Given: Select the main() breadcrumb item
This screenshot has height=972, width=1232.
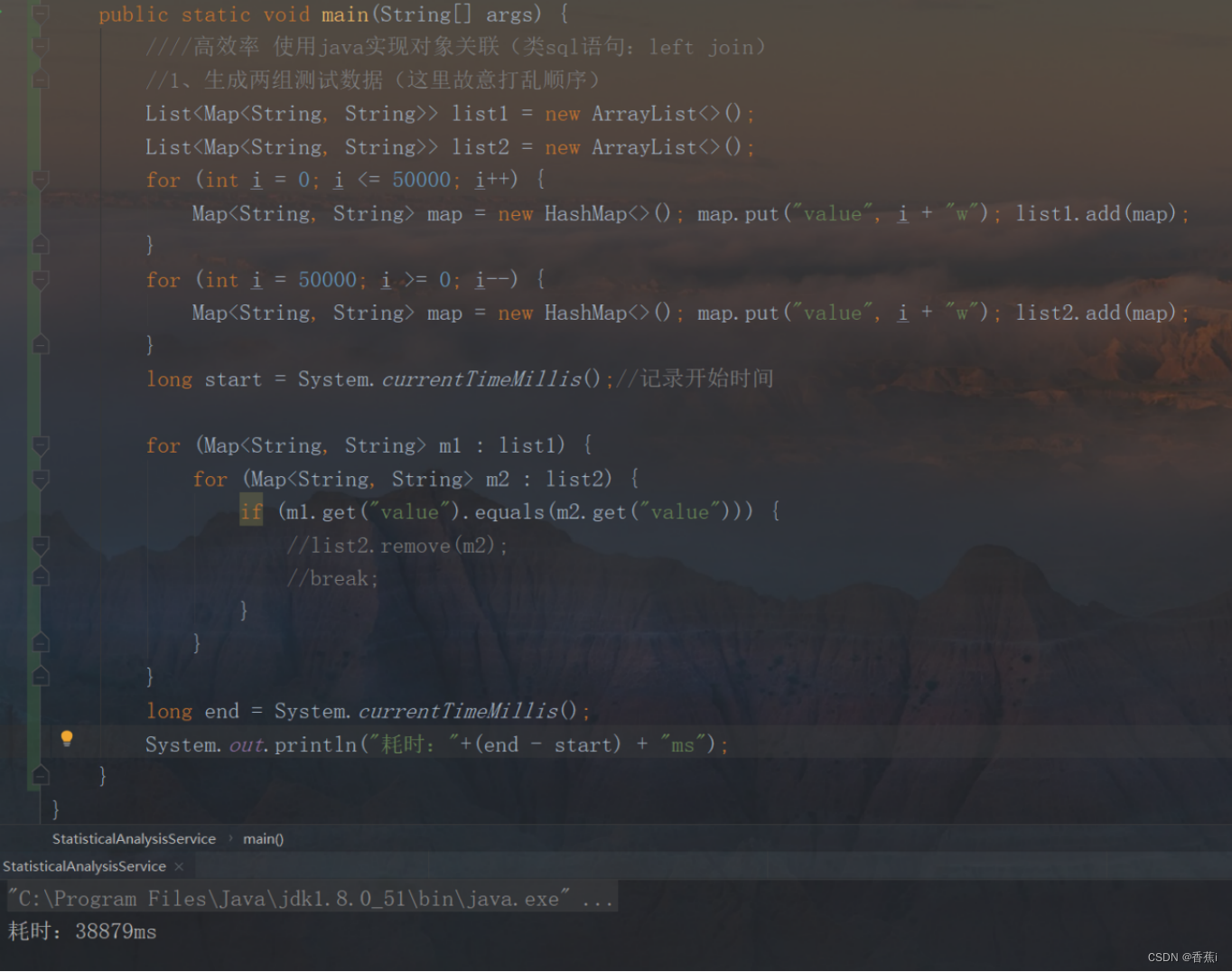Looking at the screenshot, I should click(263, 838).
